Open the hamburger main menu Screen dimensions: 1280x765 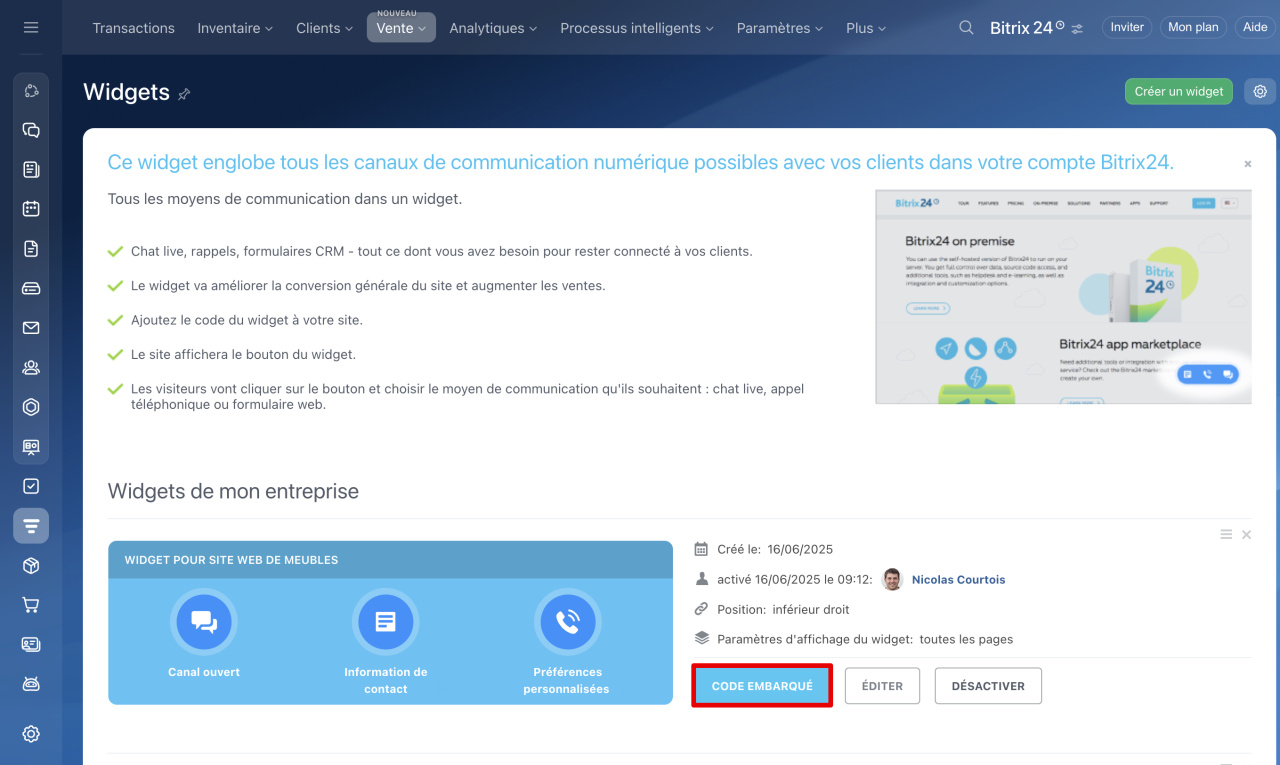point(31,28)
